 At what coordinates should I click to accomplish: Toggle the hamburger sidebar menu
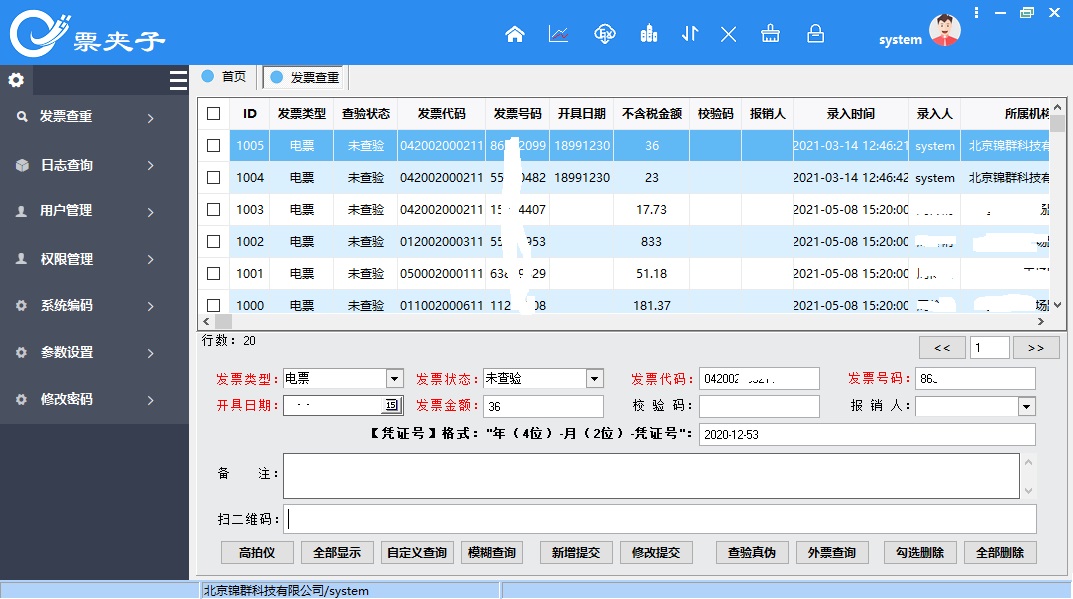(x=178, y=80)
